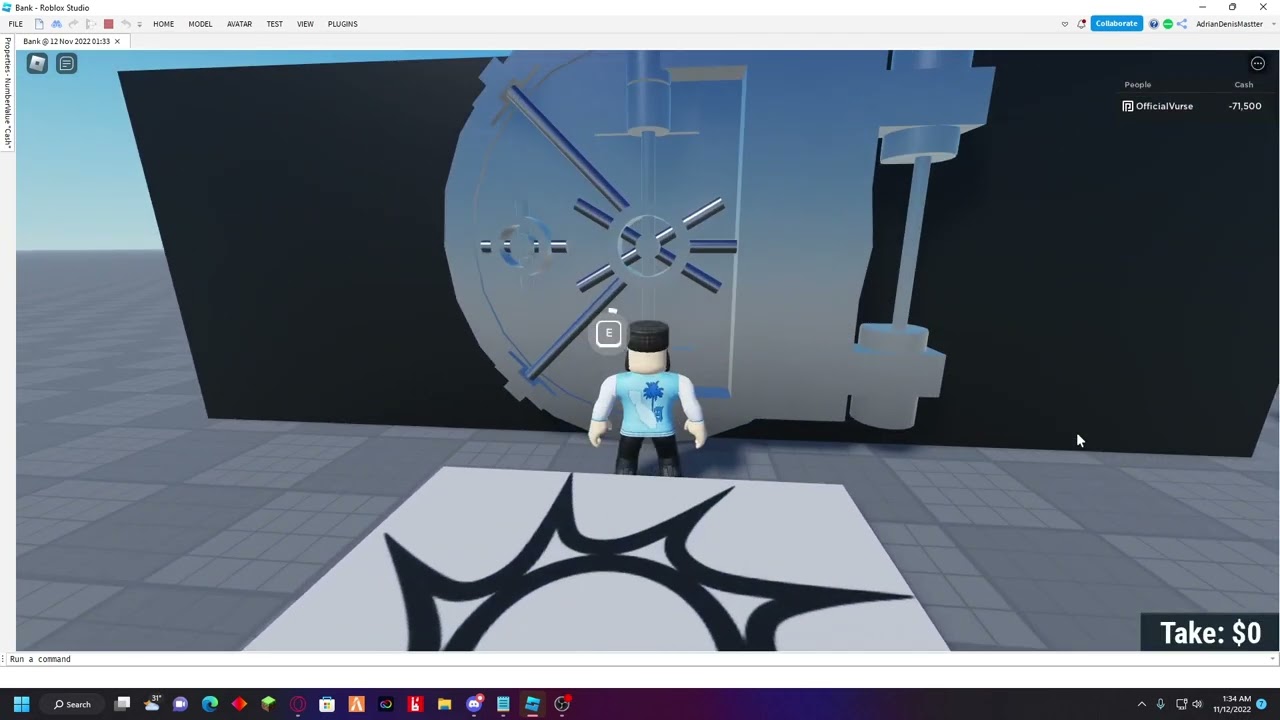Open the Minecraft block icon in taskbar
Viewport: 1280px width, 720px height.
(x=268, y=704)
